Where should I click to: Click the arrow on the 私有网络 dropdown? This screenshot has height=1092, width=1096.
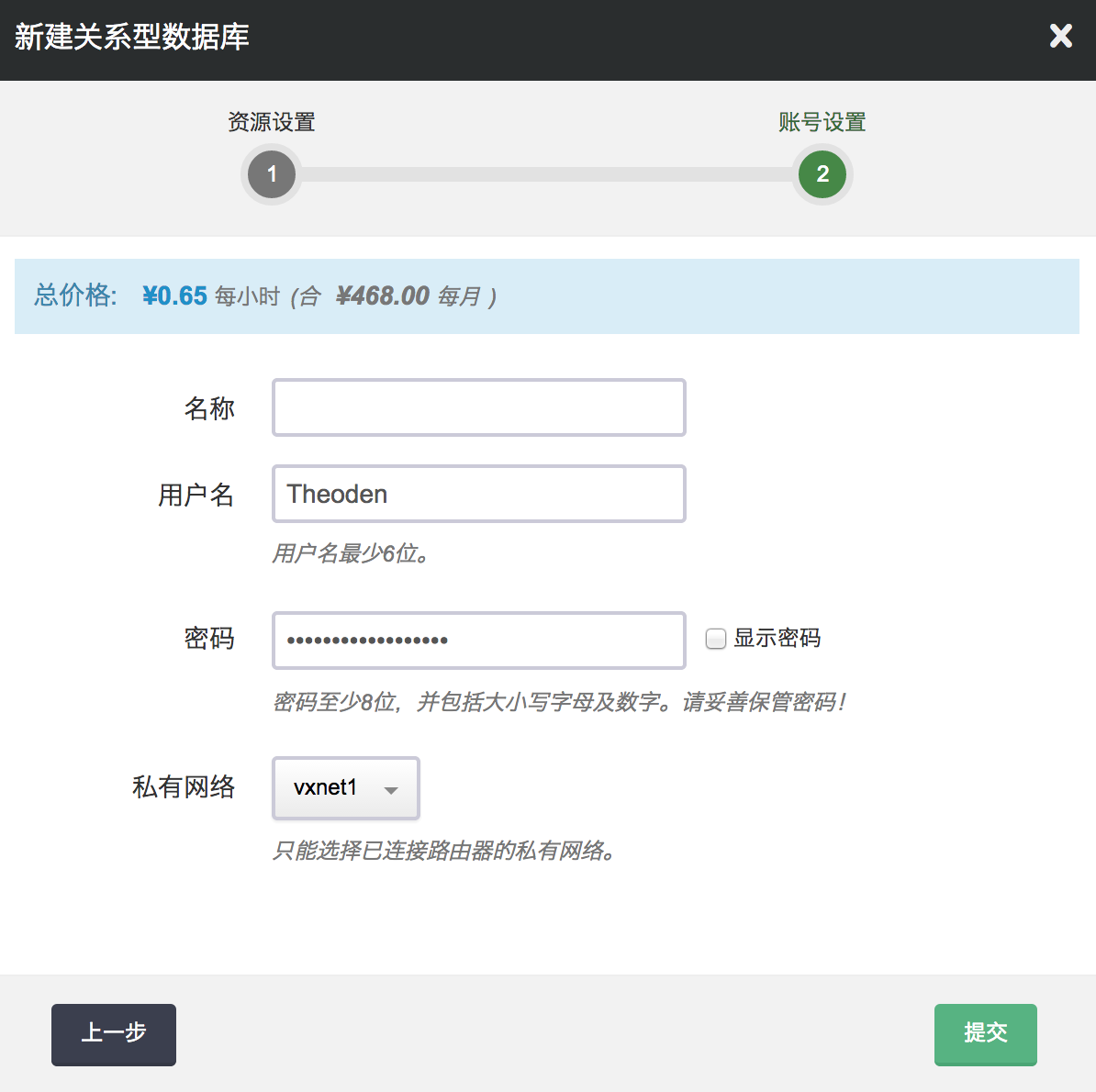click(391, 789)
